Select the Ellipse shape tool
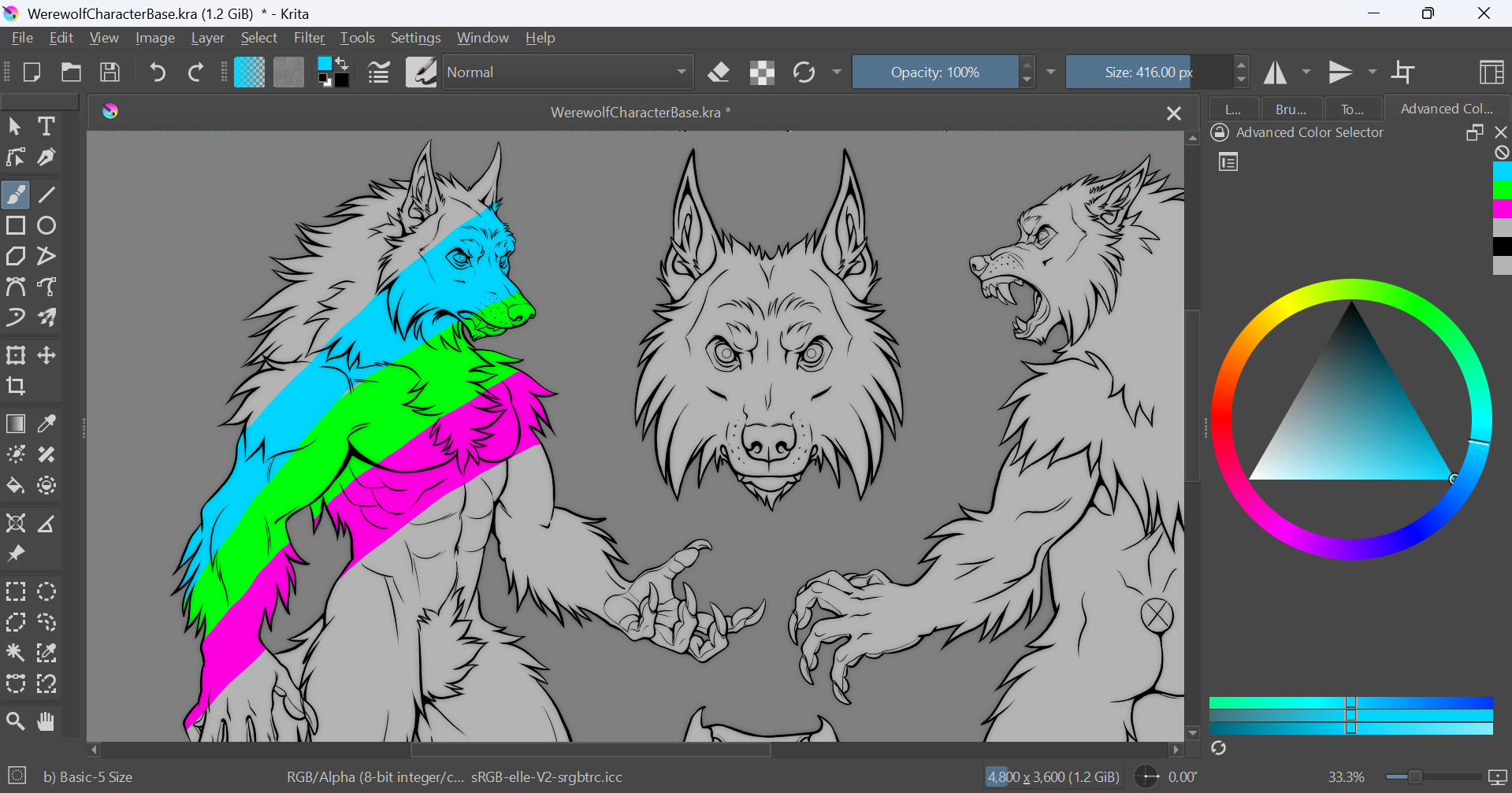This screenshot has height=793, width=1512. (x=46, y=225)
